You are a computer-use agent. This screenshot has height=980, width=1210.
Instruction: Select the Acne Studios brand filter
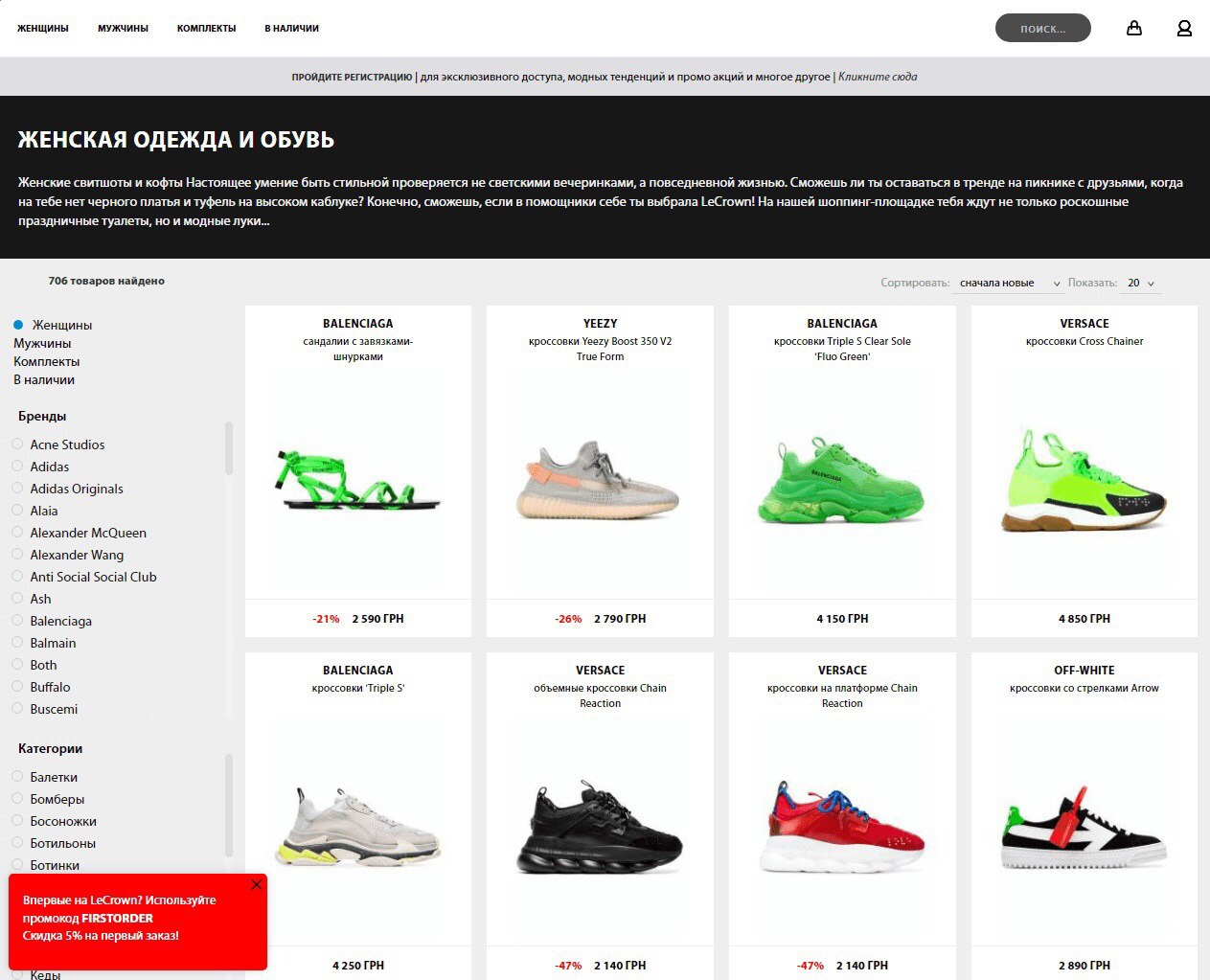coord(17,444)
